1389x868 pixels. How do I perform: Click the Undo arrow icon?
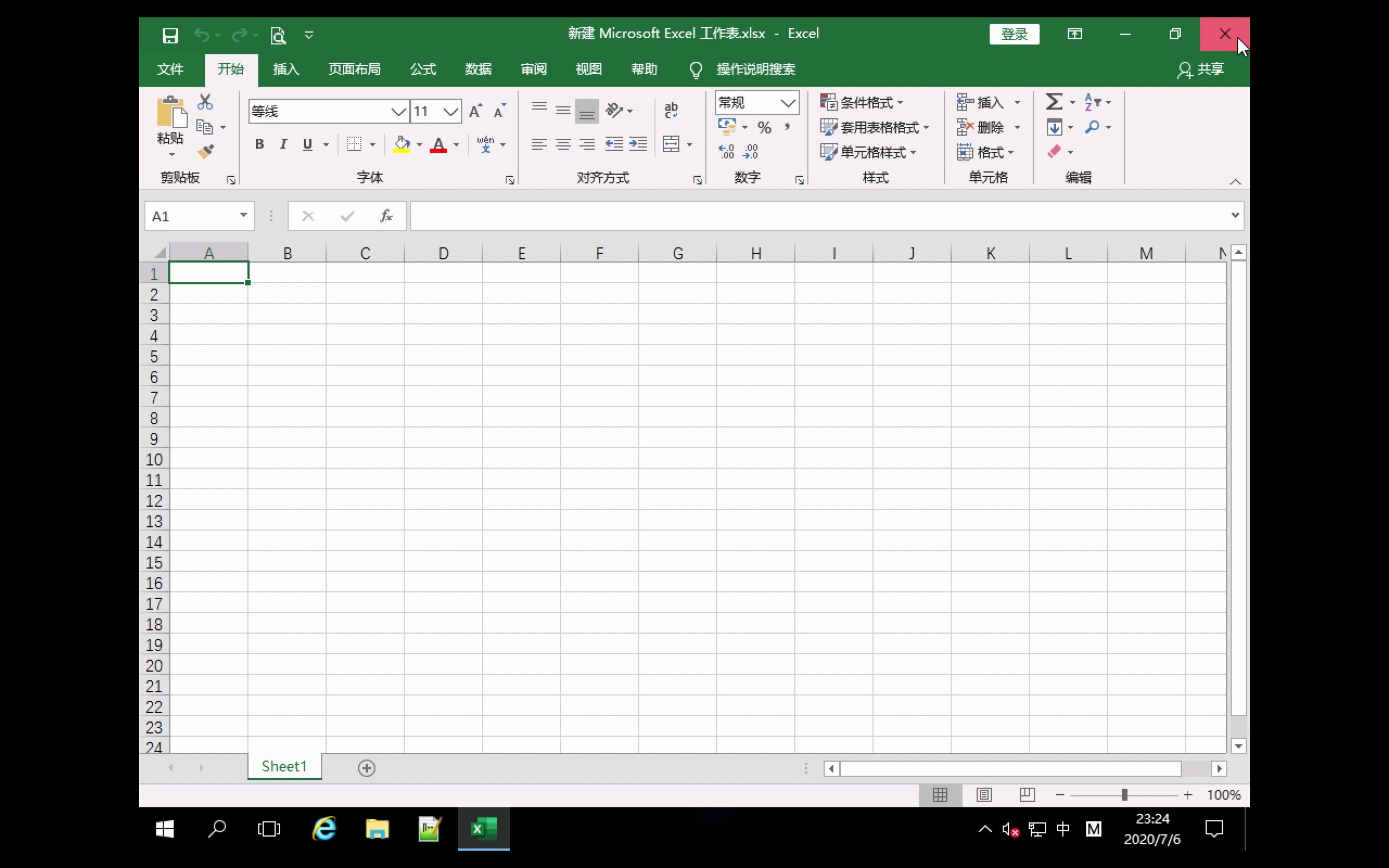coord(201,35)
